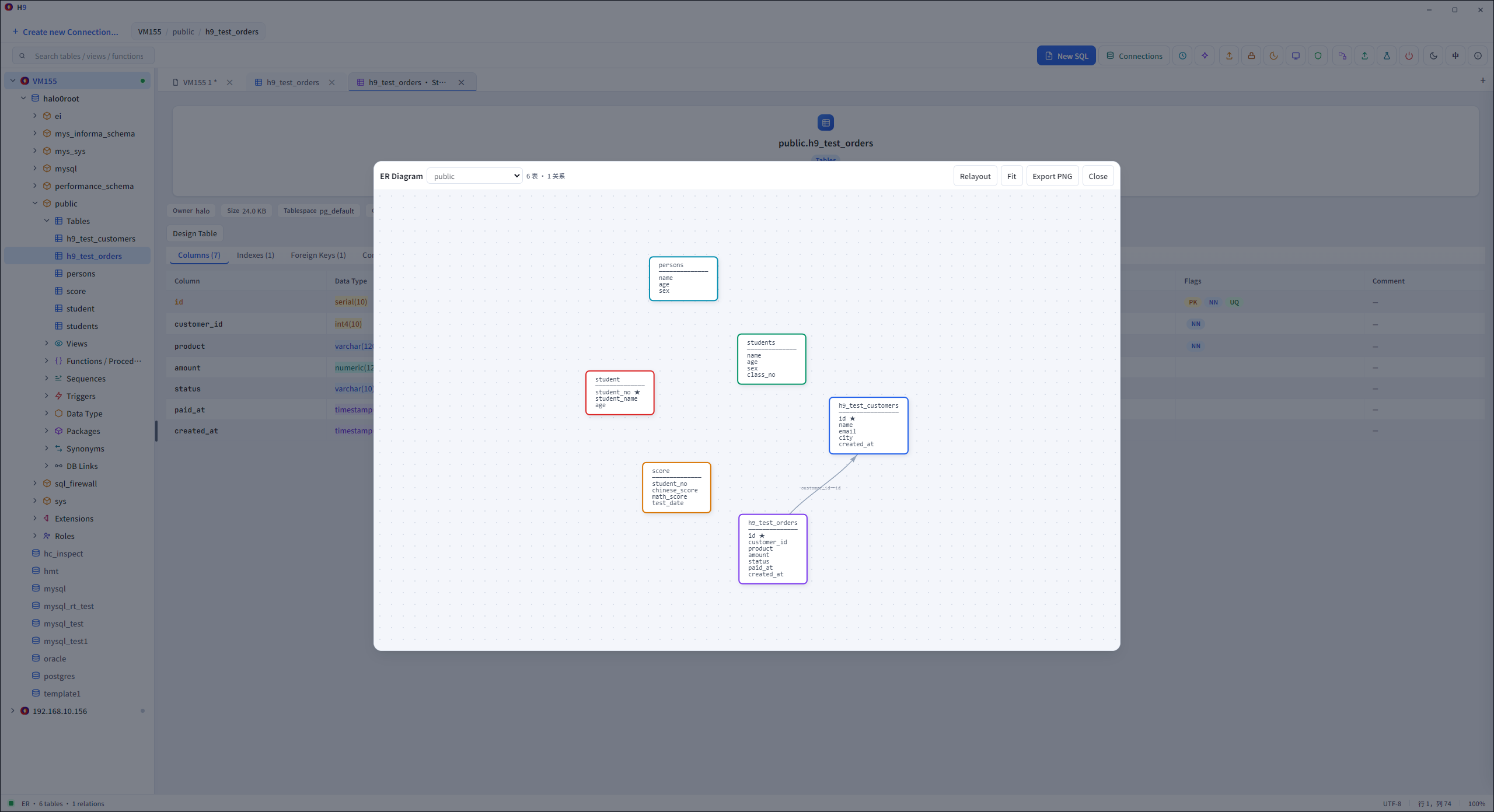The image size is (1494, 812).
Task: Collapse the Tables folder chevron
Action: 47,221
